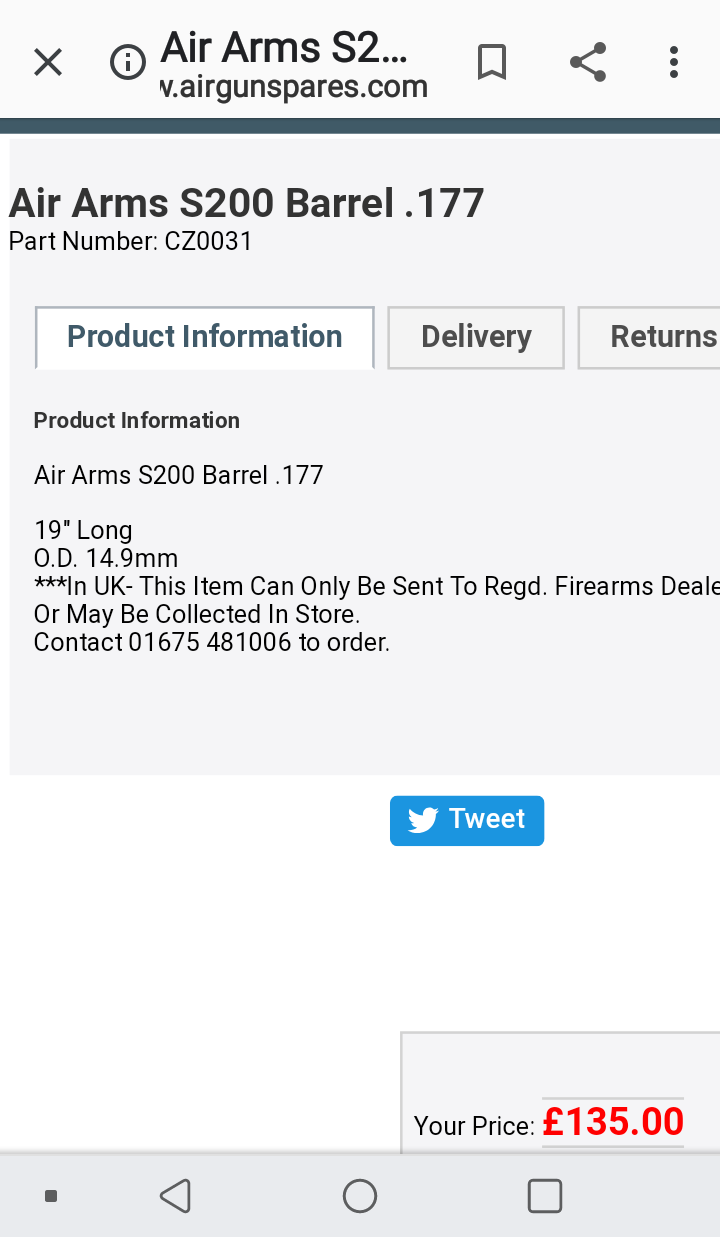Tap the airgunspares.com URL

(x=294, y=87)
